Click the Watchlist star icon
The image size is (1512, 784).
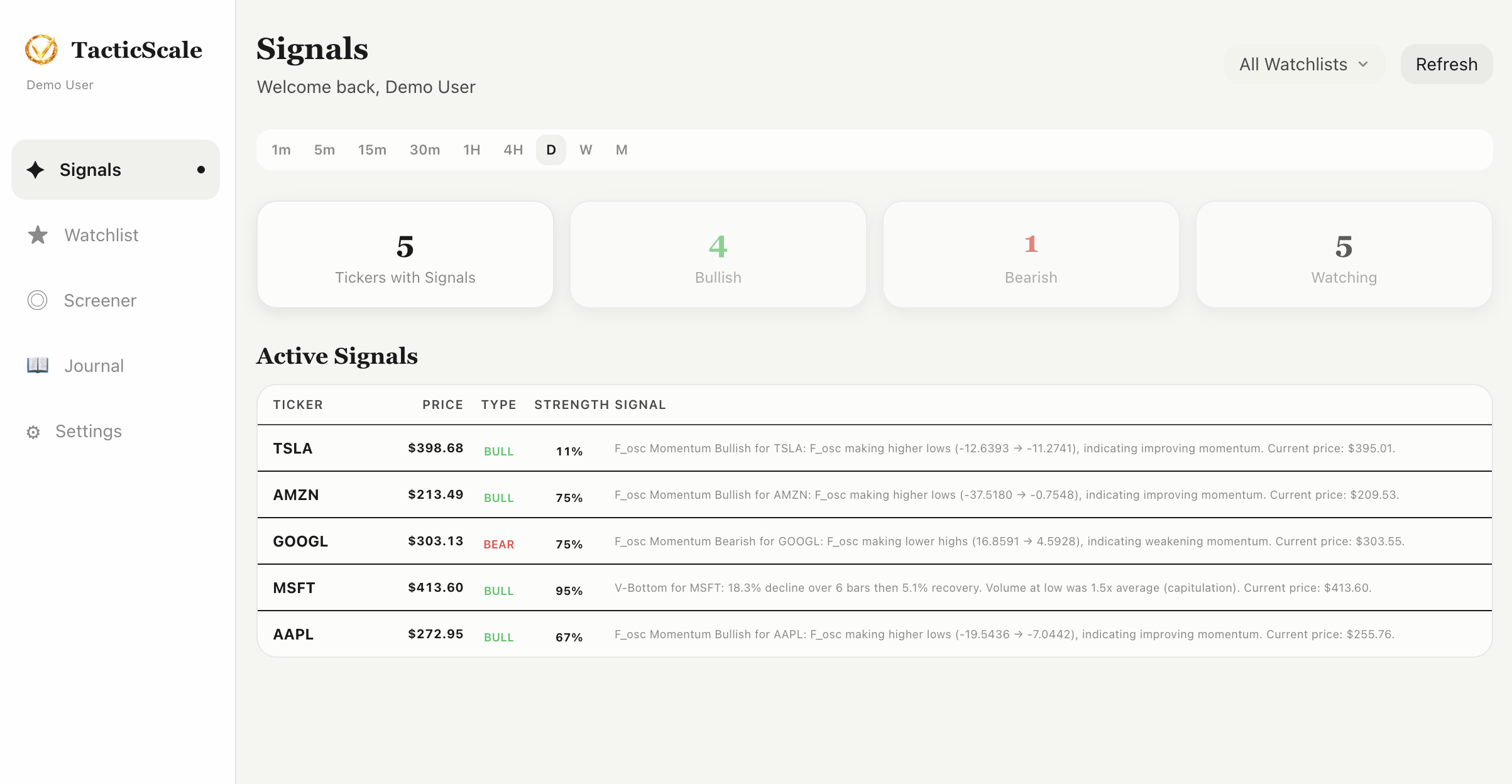(38, 235)
